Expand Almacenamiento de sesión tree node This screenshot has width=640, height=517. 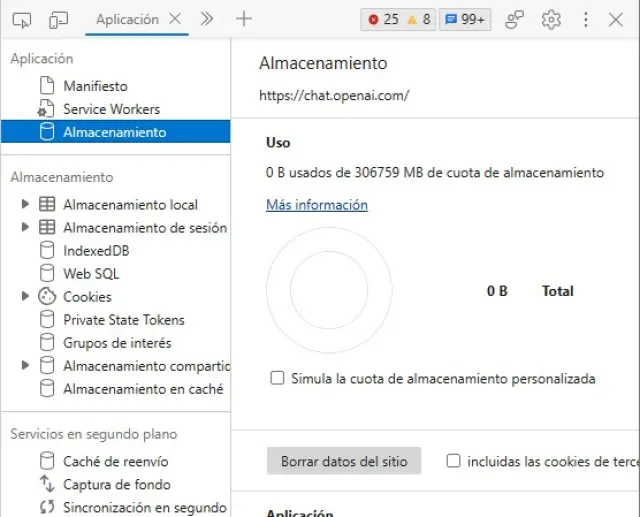(x=26, y=228)
